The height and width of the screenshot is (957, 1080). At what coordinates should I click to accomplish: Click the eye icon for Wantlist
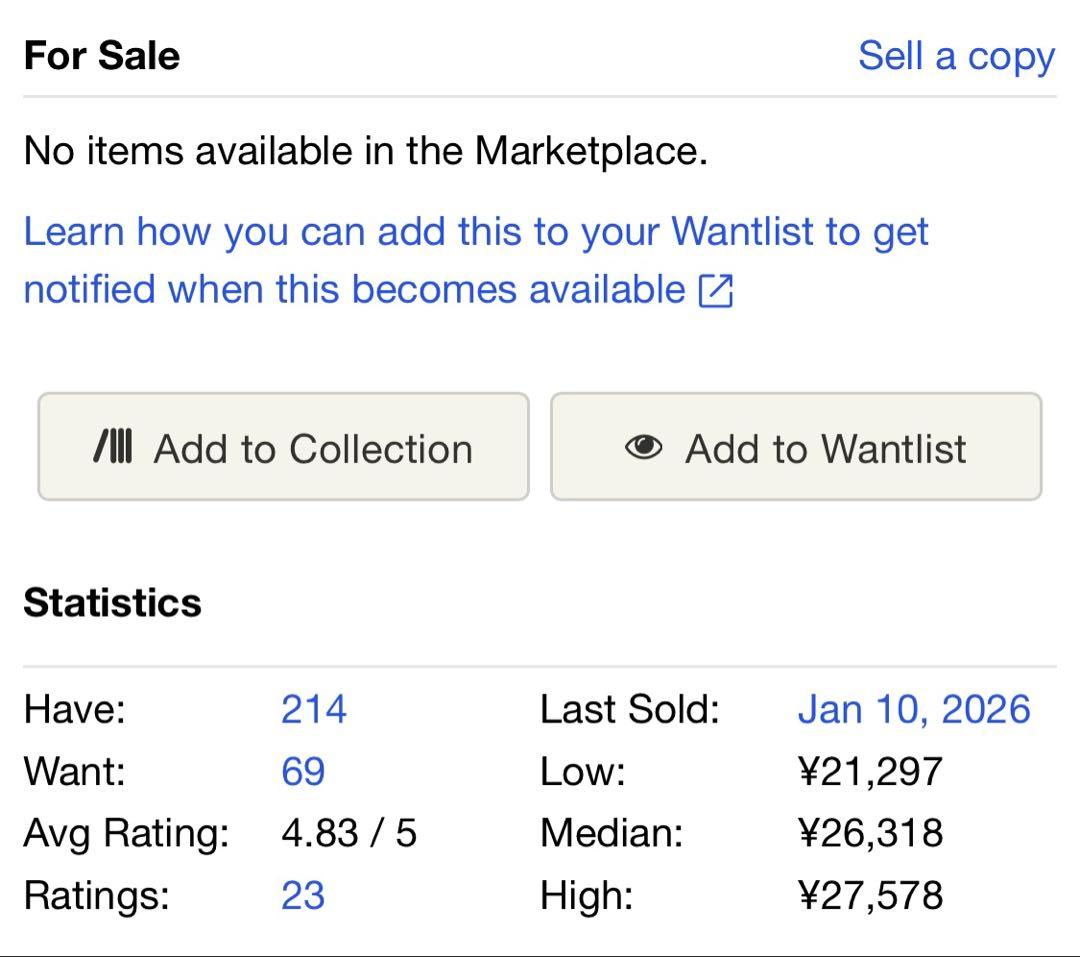pos(643,447)
